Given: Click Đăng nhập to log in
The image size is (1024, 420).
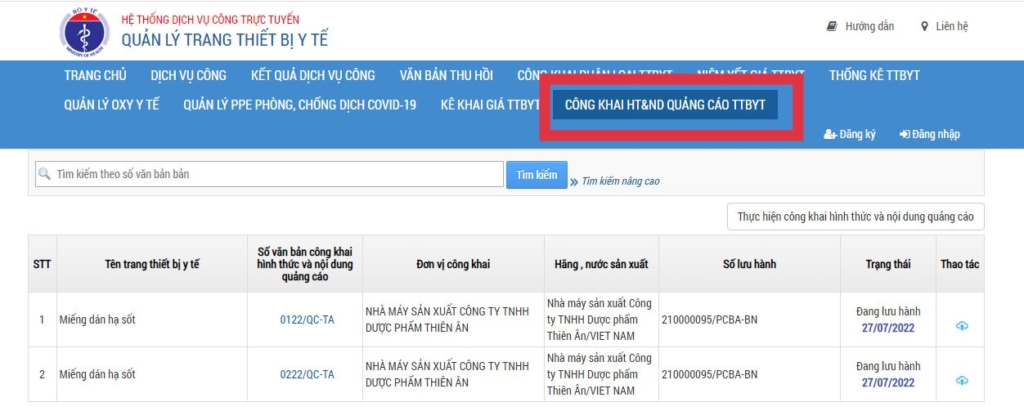Looking at the screenshot, I should point(929,134).
